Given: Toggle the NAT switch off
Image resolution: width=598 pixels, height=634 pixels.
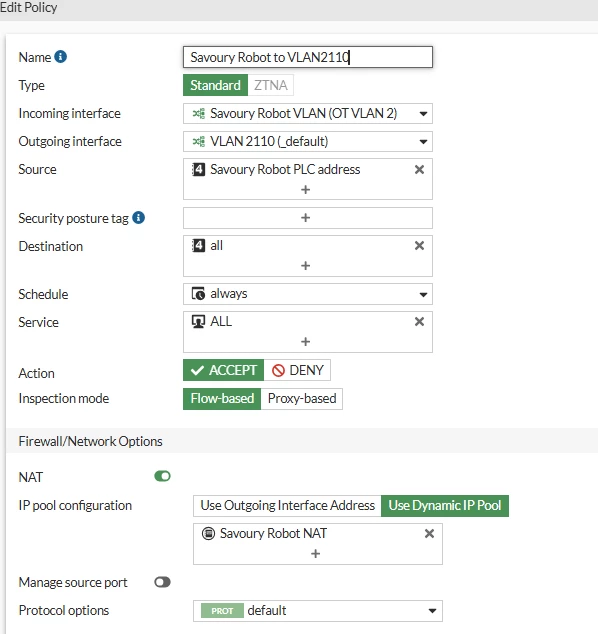Looking at the screenshot, I should click(x=163, y=476).
